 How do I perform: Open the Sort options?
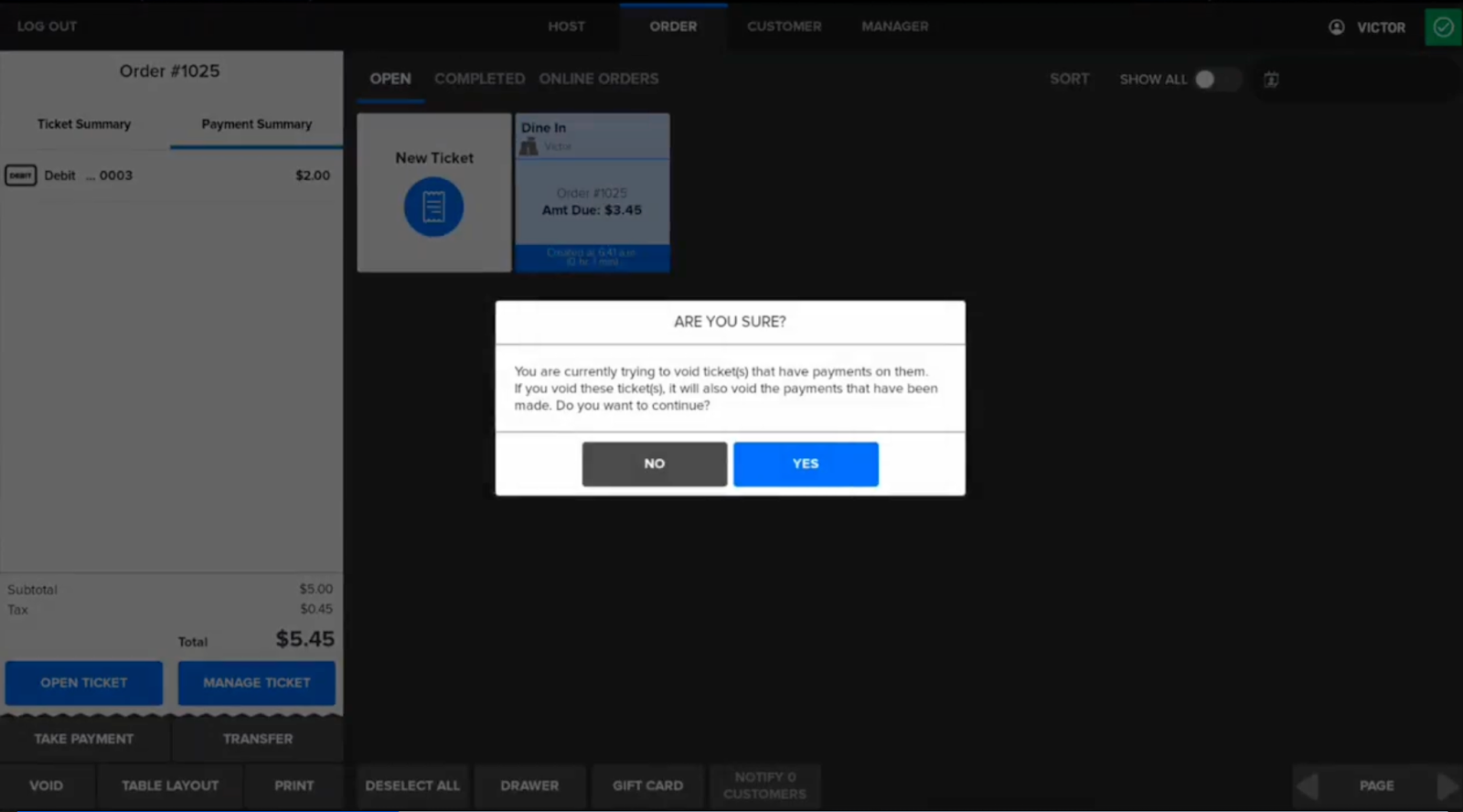[x=1069, y=79]
